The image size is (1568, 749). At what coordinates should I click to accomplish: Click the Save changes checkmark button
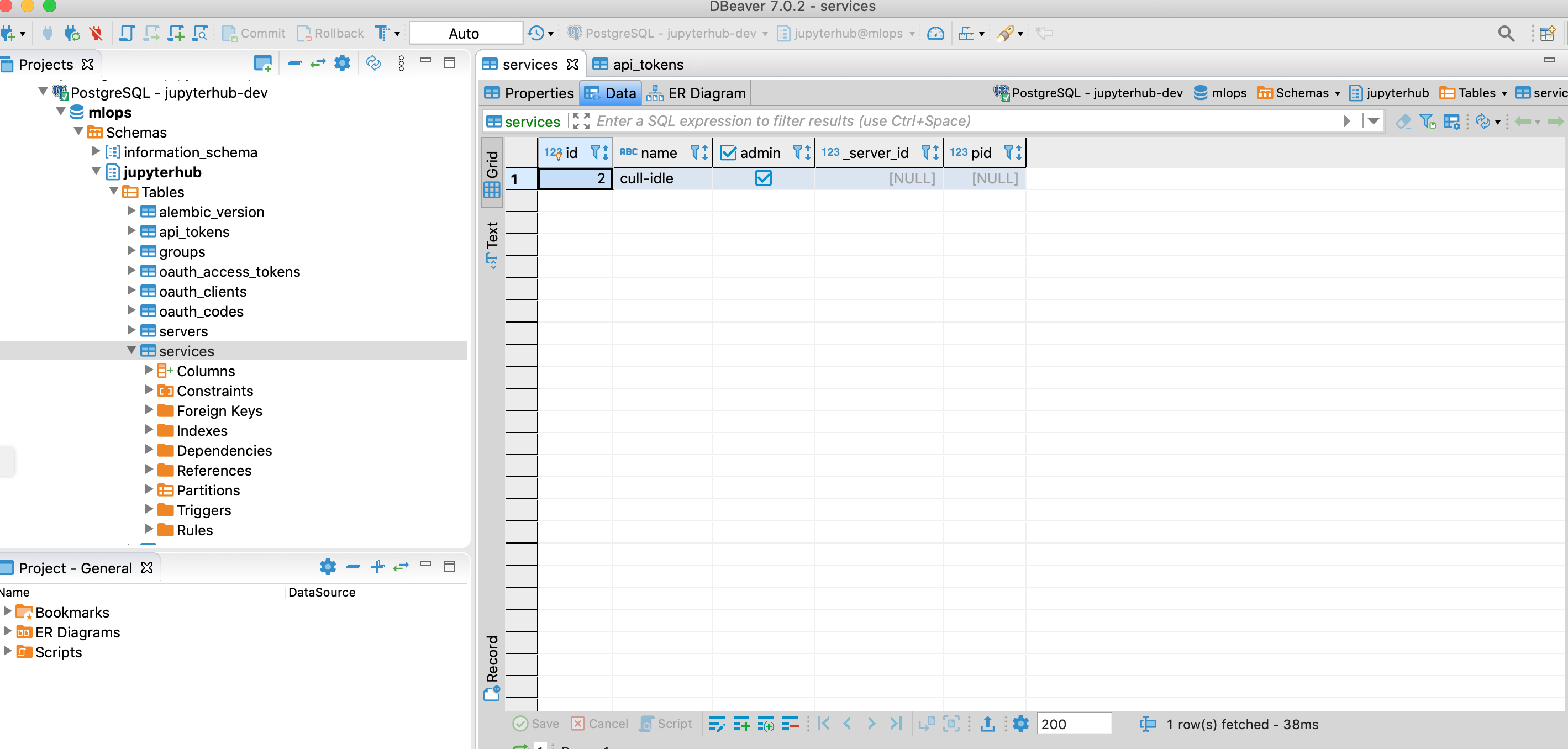[535, 724]
